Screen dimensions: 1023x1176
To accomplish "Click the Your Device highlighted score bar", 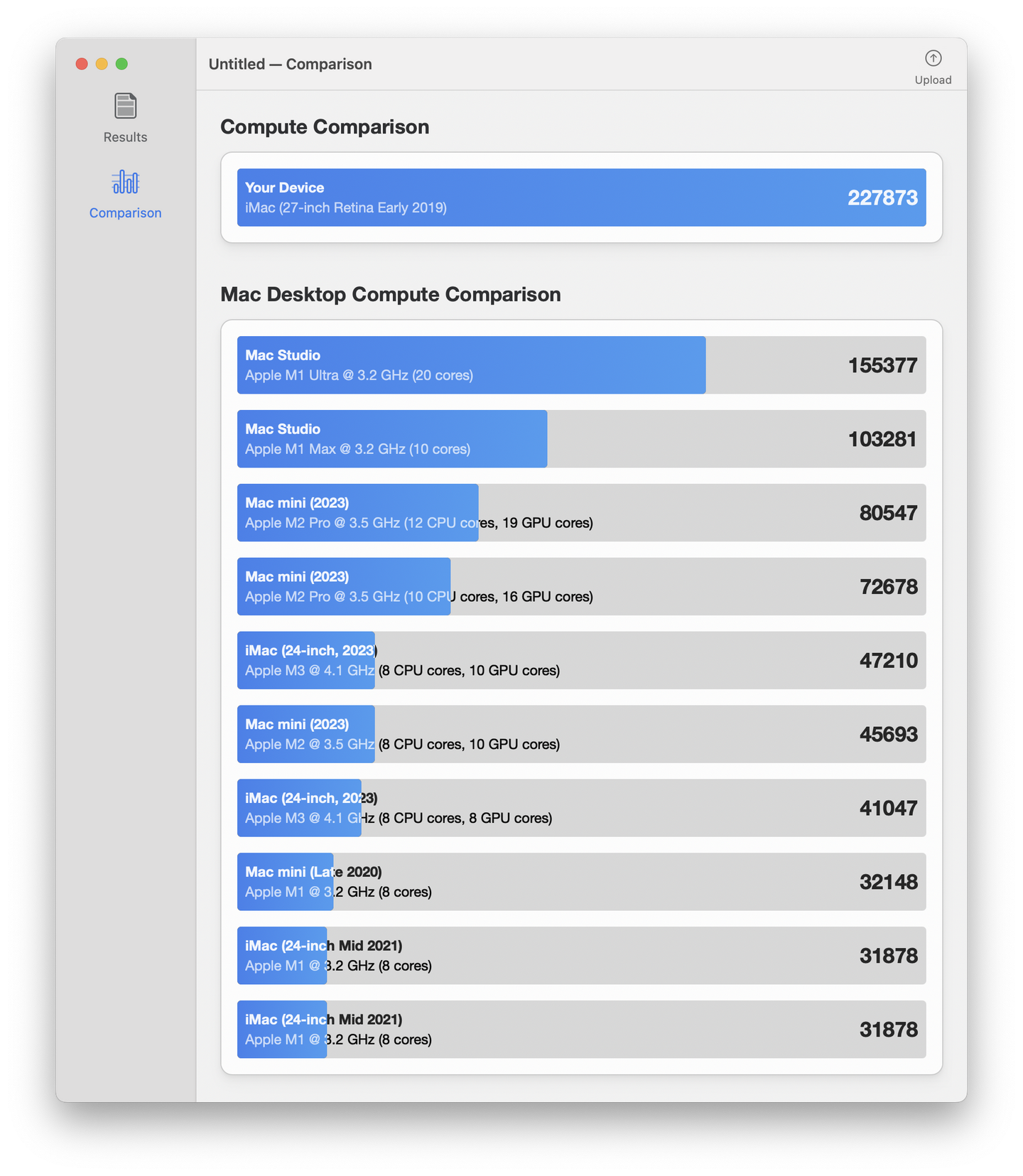I will pos(583,198).
